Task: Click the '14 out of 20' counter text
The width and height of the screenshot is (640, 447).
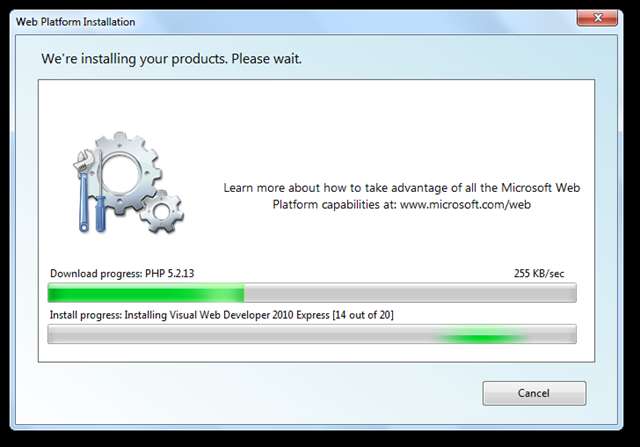Action: (x=363, y=315)
